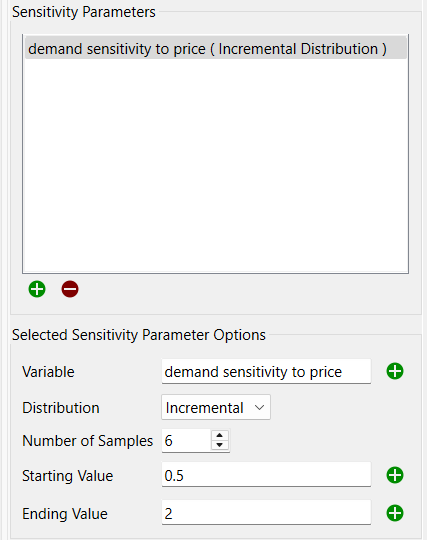
Task: Click empty area of Sensitivity Parameters list
Action: coord(216,165)
